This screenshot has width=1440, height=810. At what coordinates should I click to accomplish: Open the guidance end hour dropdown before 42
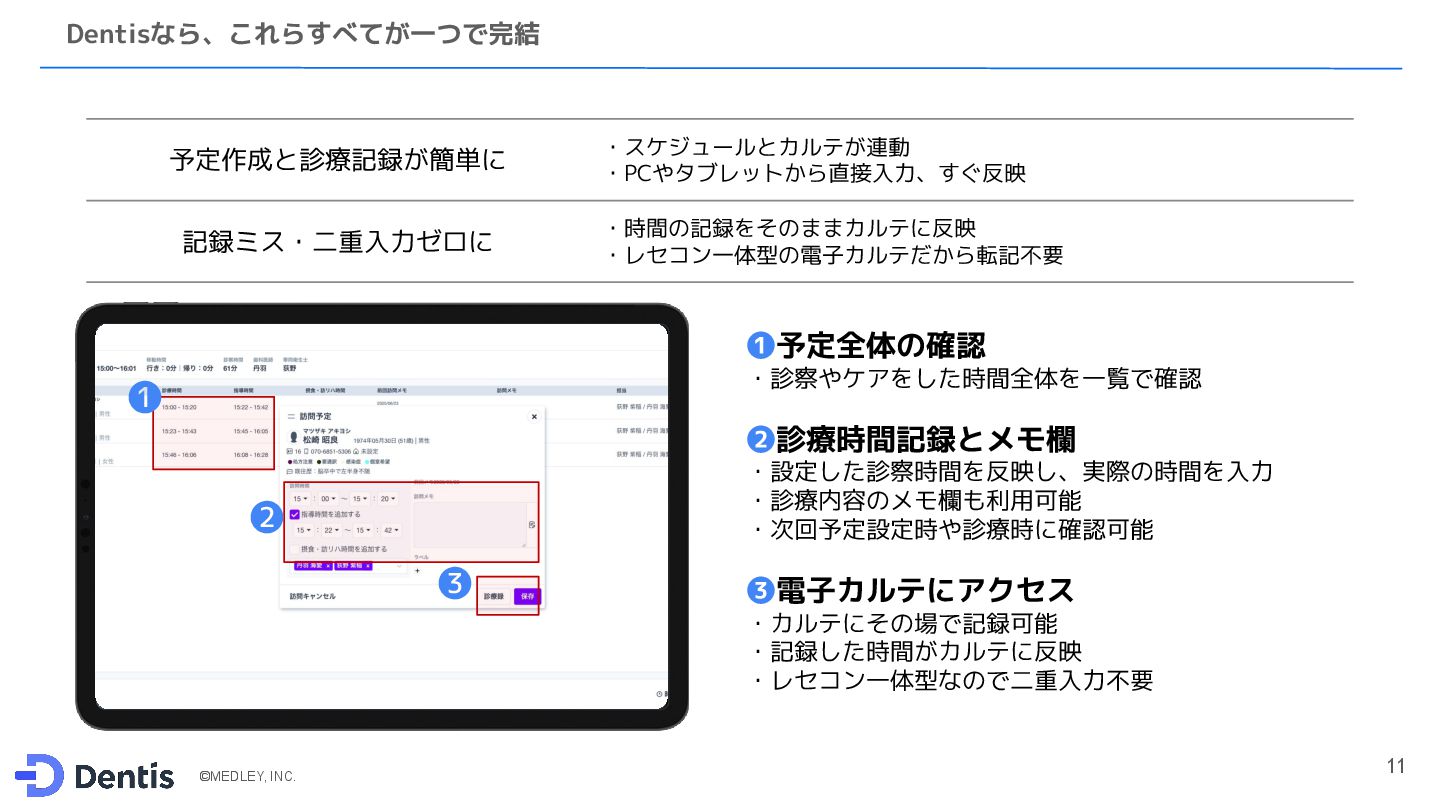[363, 530]
